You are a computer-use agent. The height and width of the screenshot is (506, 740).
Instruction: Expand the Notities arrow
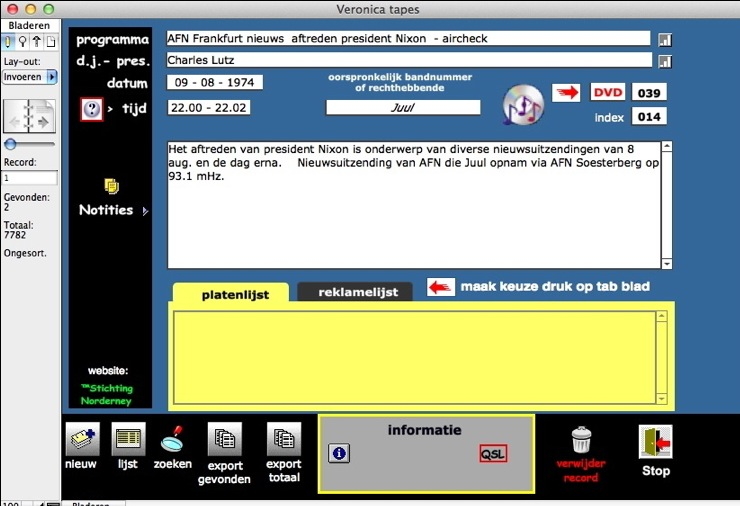pos(146,211)
